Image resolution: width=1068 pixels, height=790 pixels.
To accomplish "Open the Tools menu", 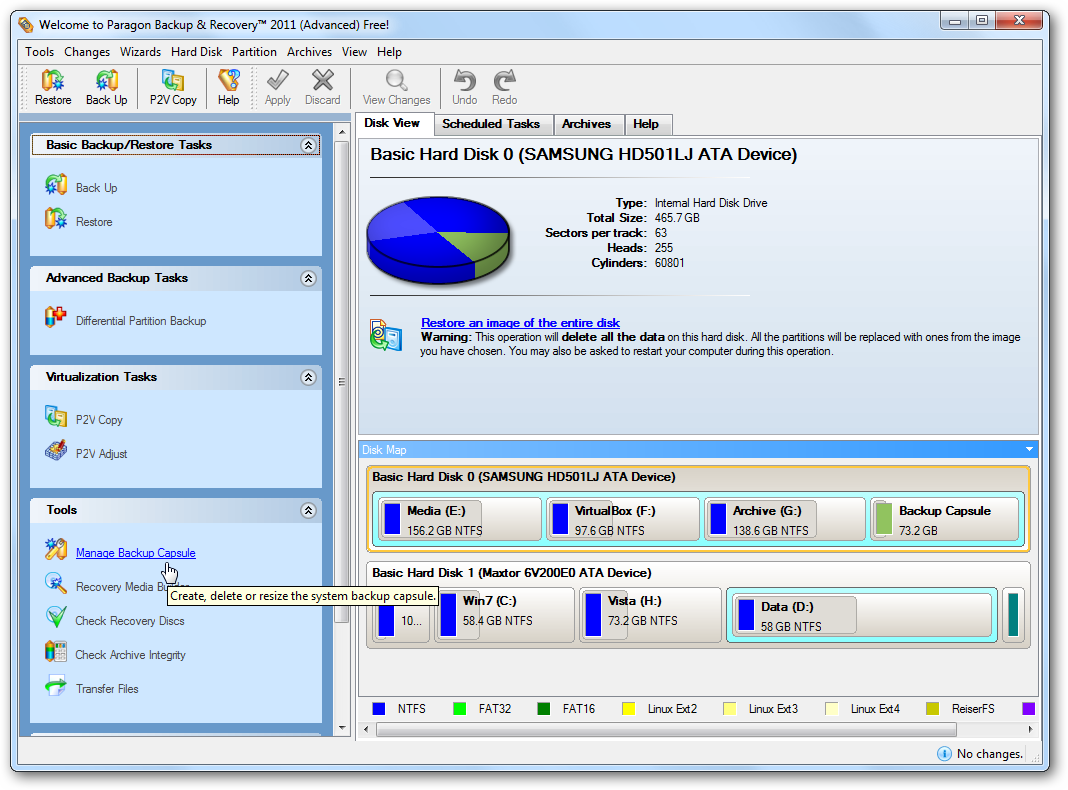I will tap(40, 52).
